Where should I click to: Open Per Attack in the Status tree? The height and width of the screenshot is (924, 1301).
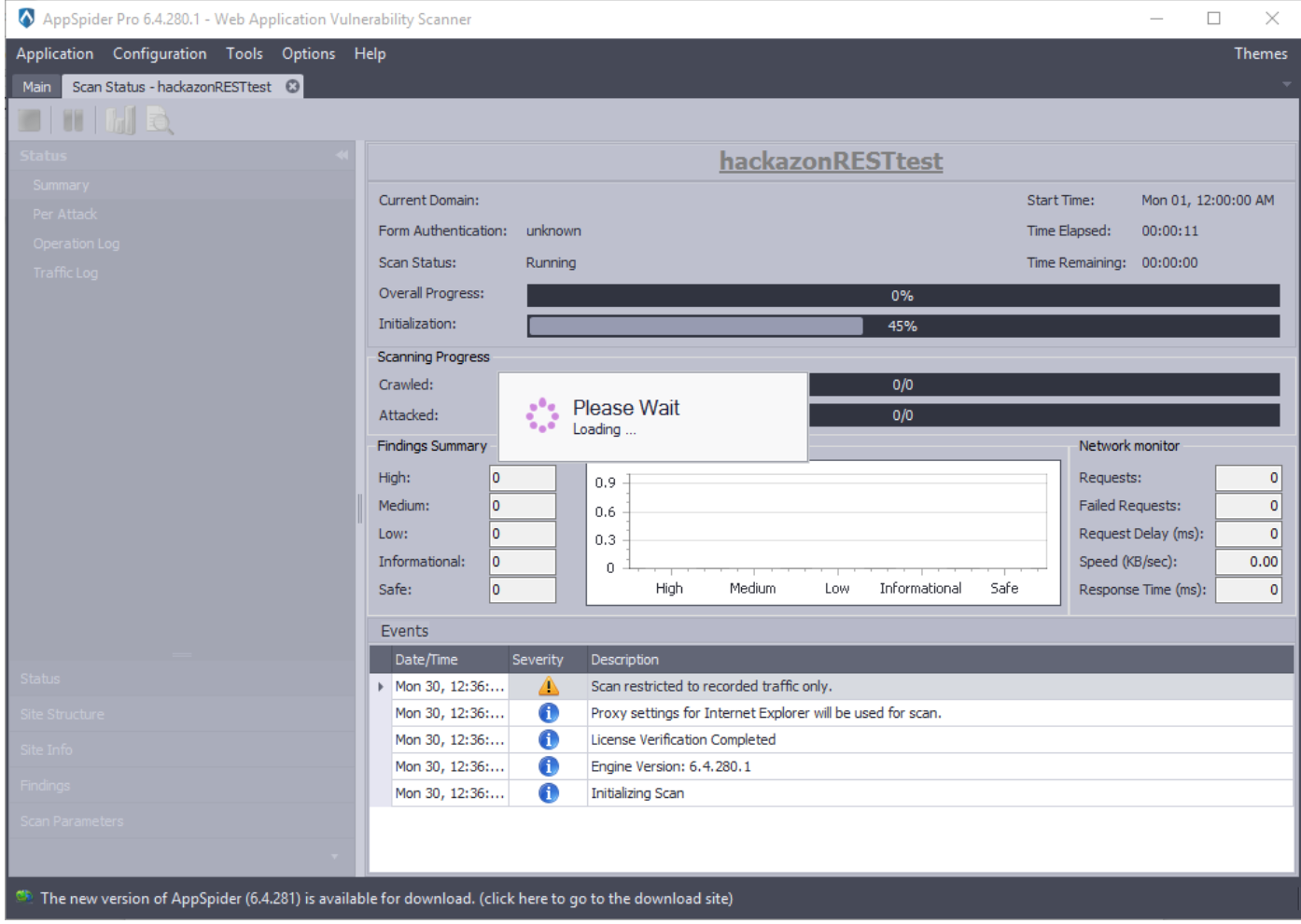[65, 215]
